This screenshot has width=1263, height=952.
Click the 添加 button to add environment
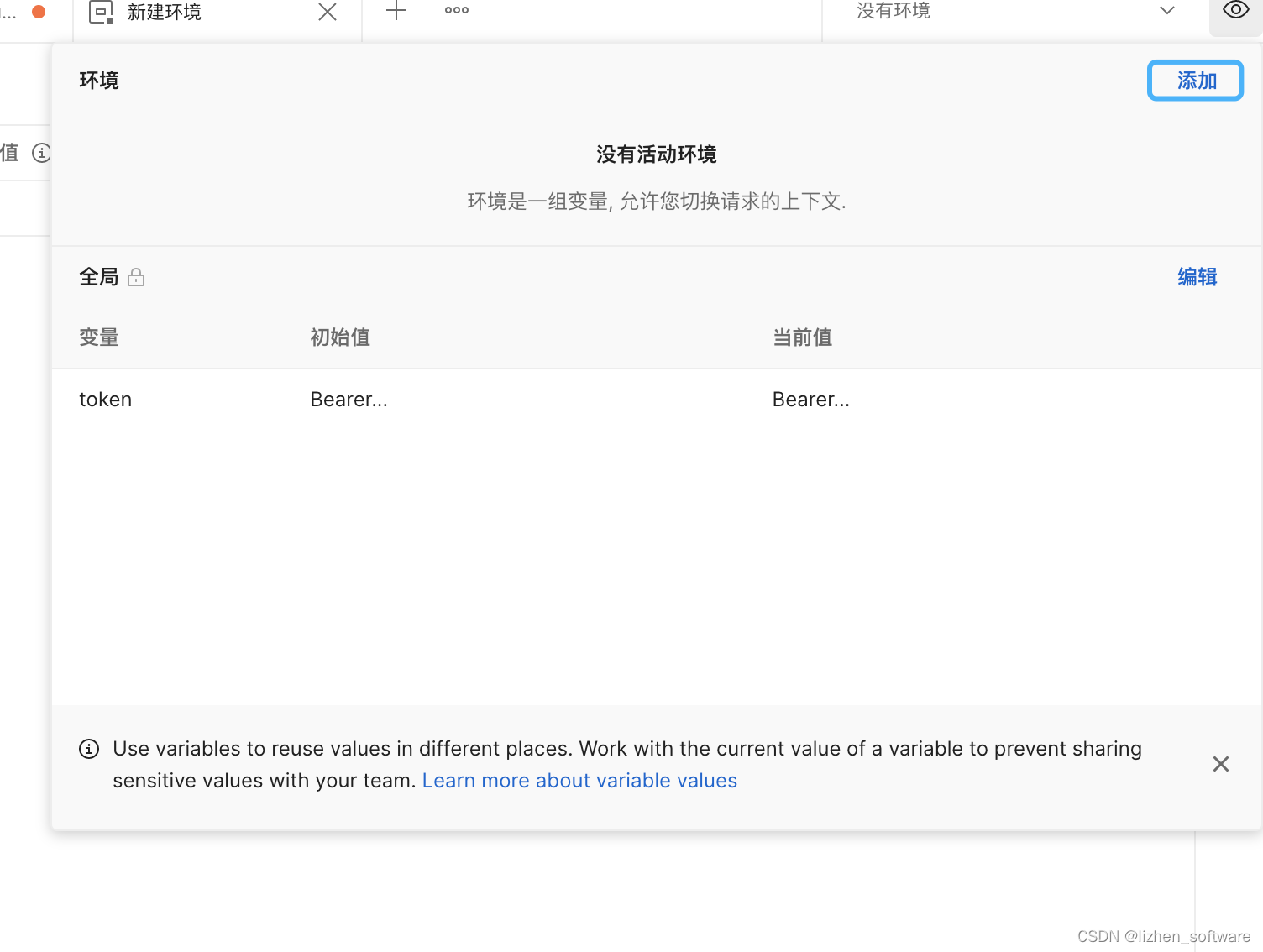point(1195,81)
